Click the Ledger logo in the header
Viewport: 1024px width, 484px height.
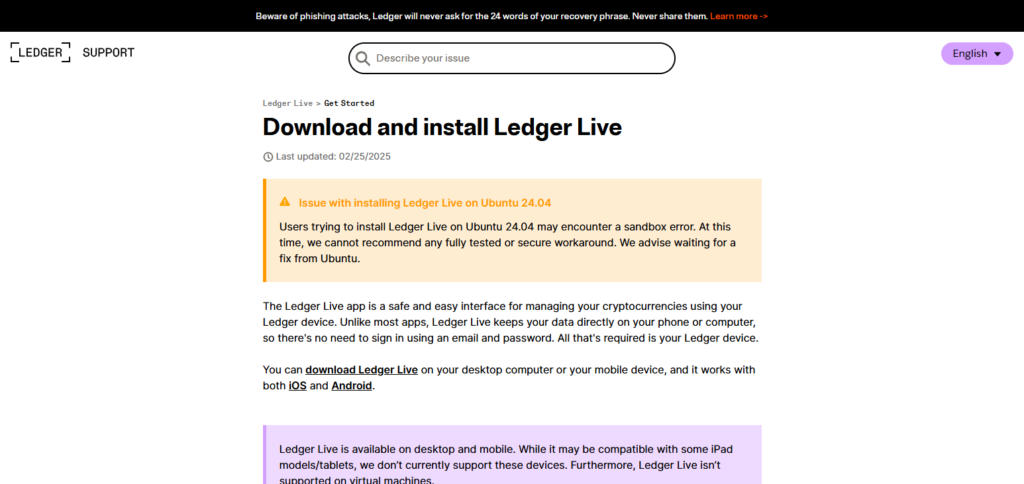point(40,52)
